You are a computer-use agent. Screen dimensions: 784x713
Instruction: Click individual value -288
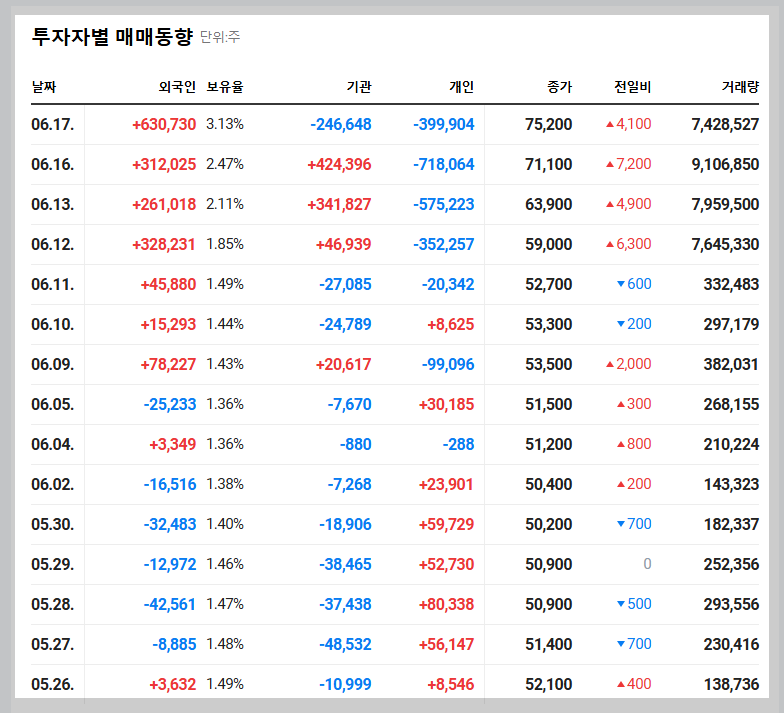[458, 444]
